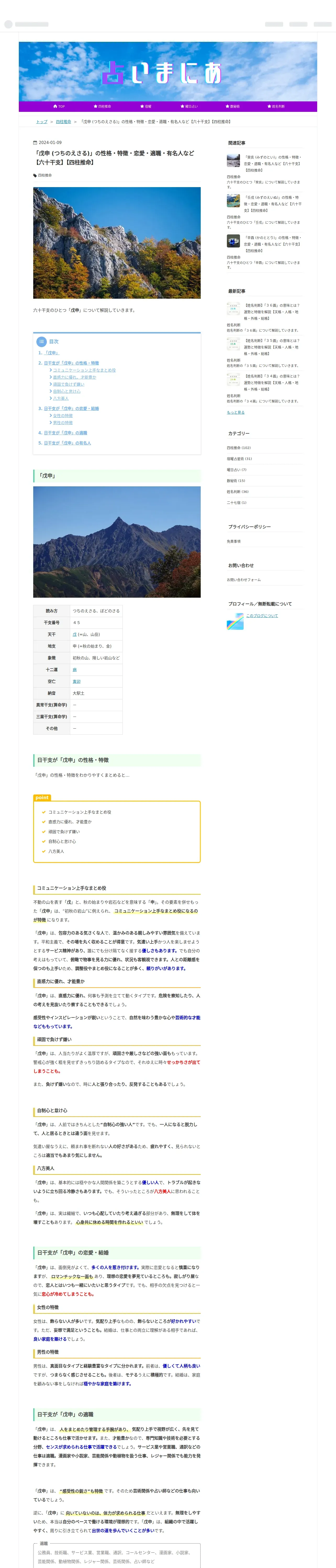Open the このブログについて link

[262, 616]
